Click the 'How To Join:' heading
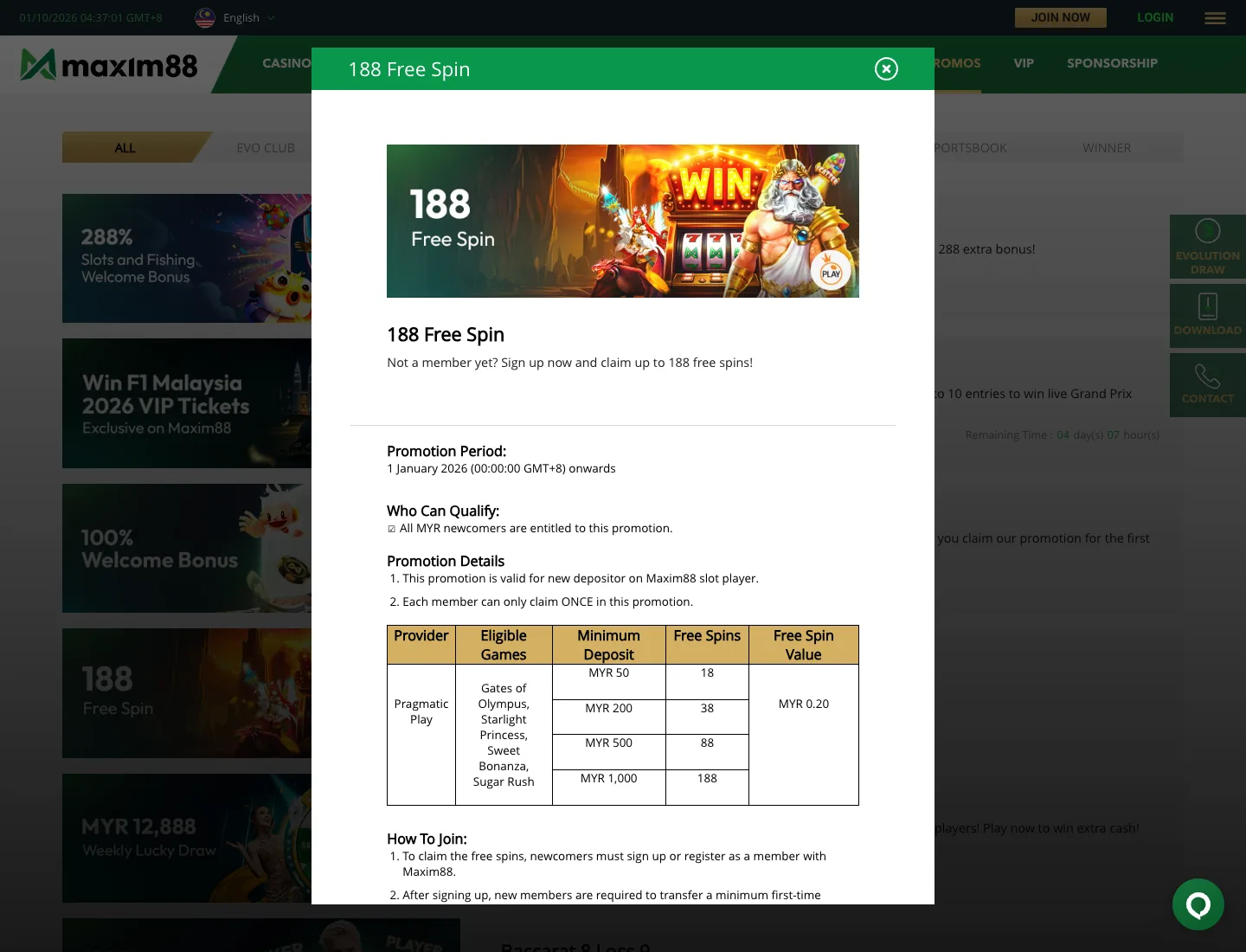The image size is (1246, 952). [427, 839]
